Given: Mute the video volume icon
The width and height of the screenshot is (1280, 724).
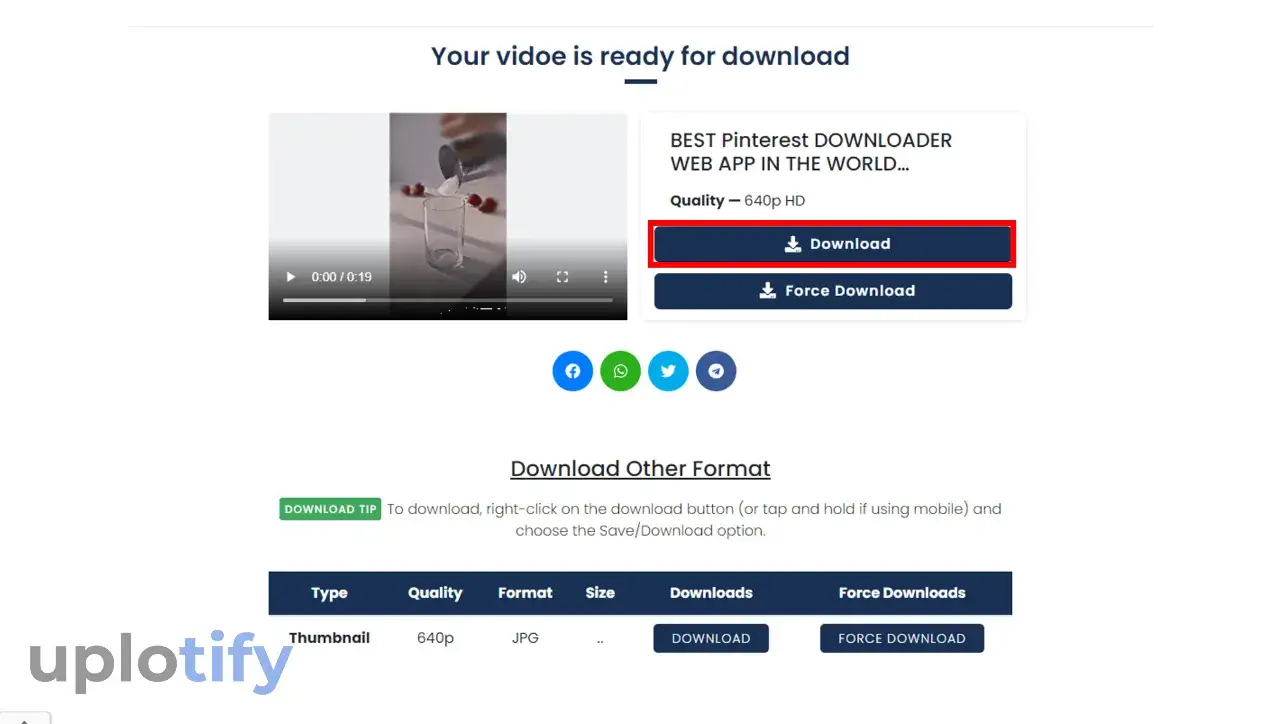Looking at the screenshot, I should pyautogui.click(x=519, y=277).
